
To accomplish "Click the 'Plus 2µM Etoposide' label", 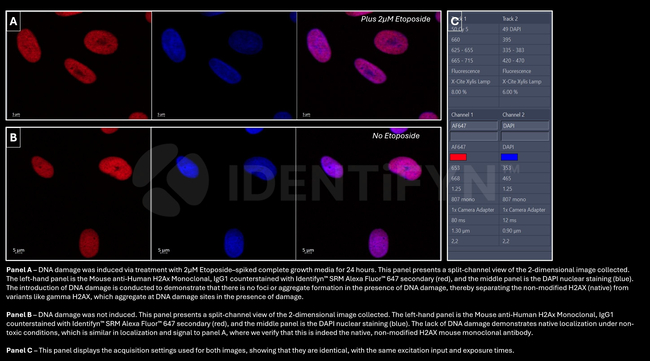I will pos(395,19).
